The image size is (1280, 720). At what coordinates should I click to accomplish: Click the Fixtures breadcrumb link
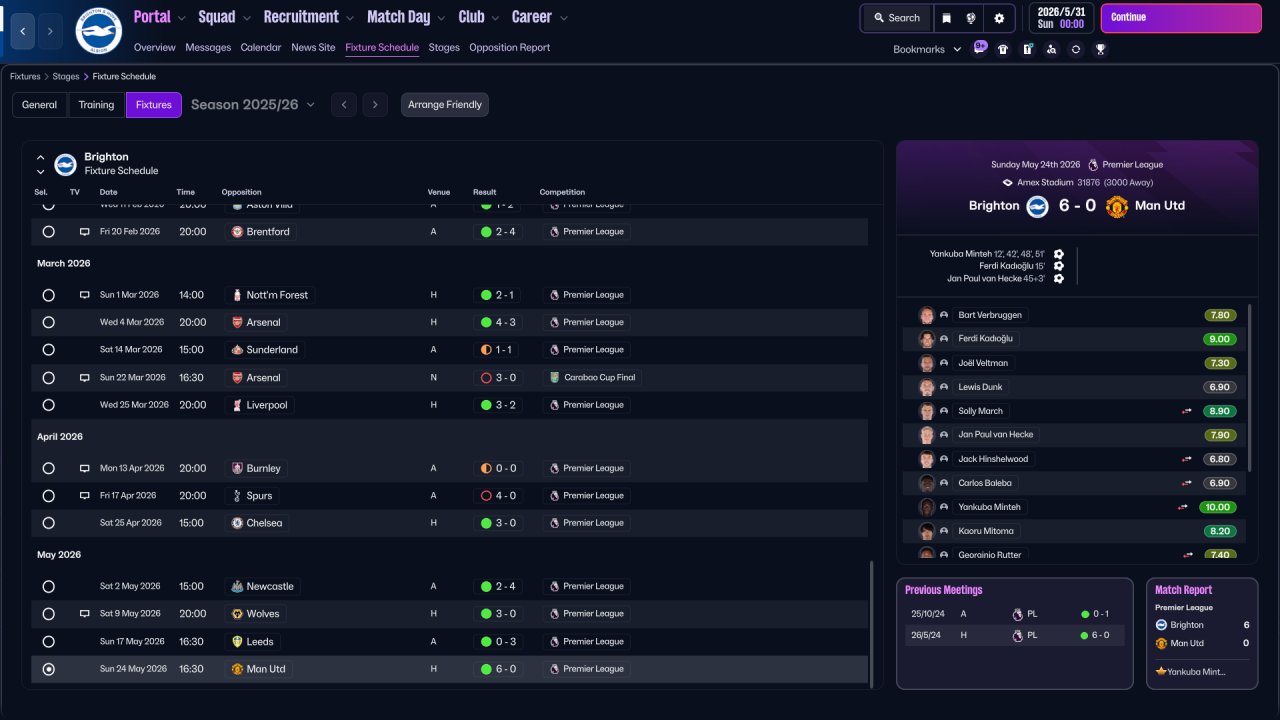click(25, 76)
